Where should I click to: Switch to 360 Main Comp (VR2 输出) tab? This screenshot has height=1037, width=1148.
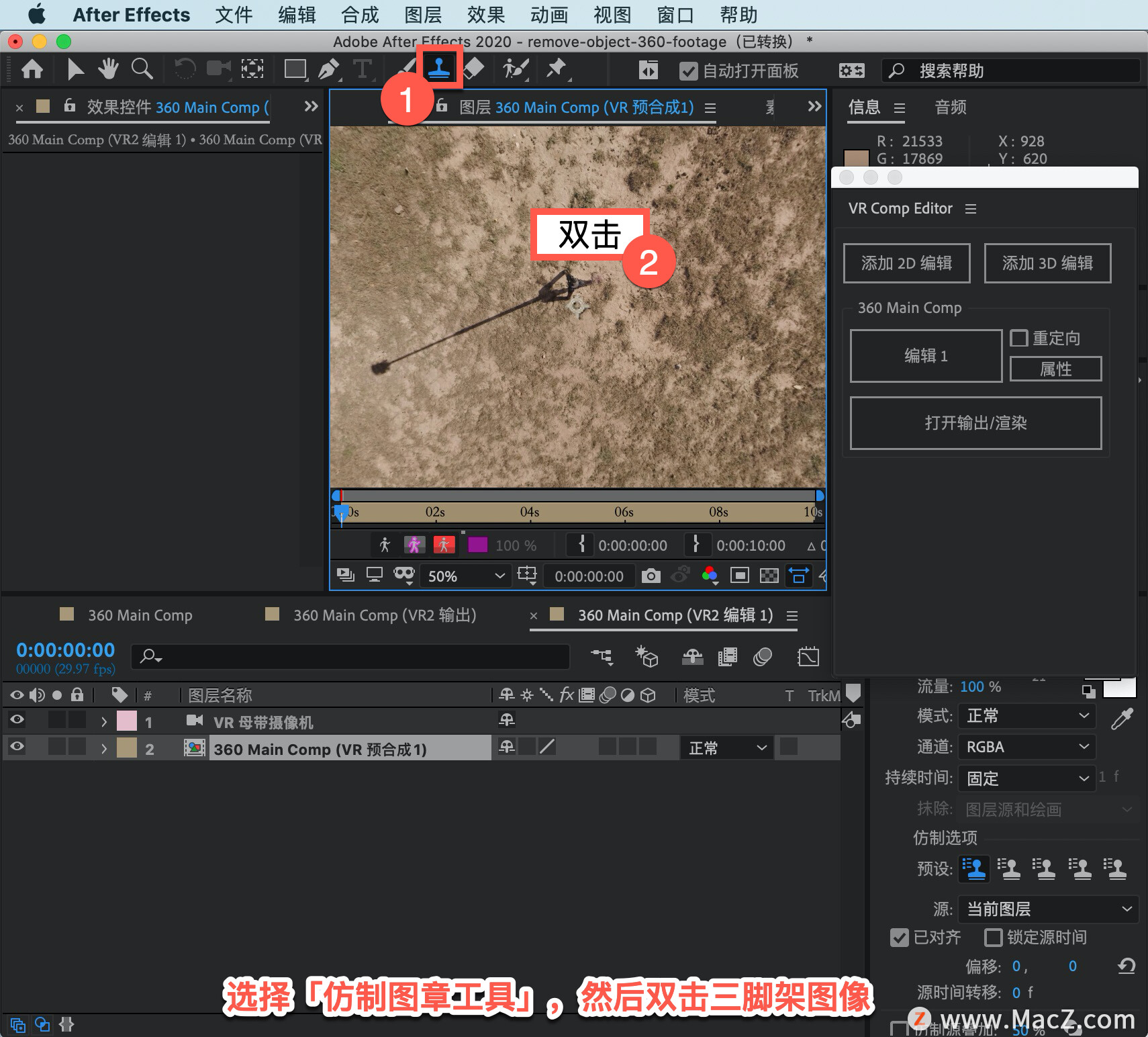pos(385,615)
